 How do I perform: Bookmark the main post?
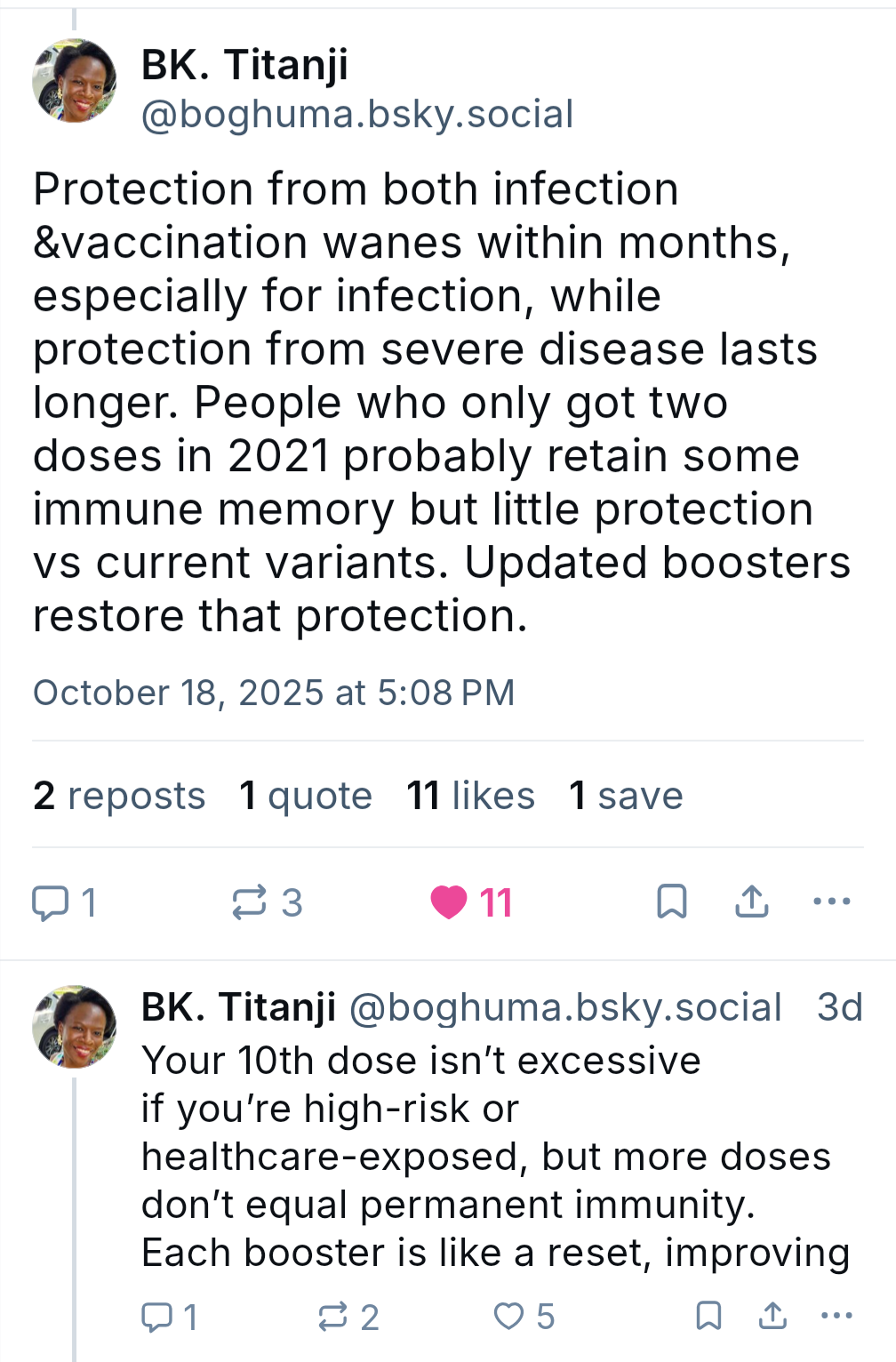(x=671, y=902)
